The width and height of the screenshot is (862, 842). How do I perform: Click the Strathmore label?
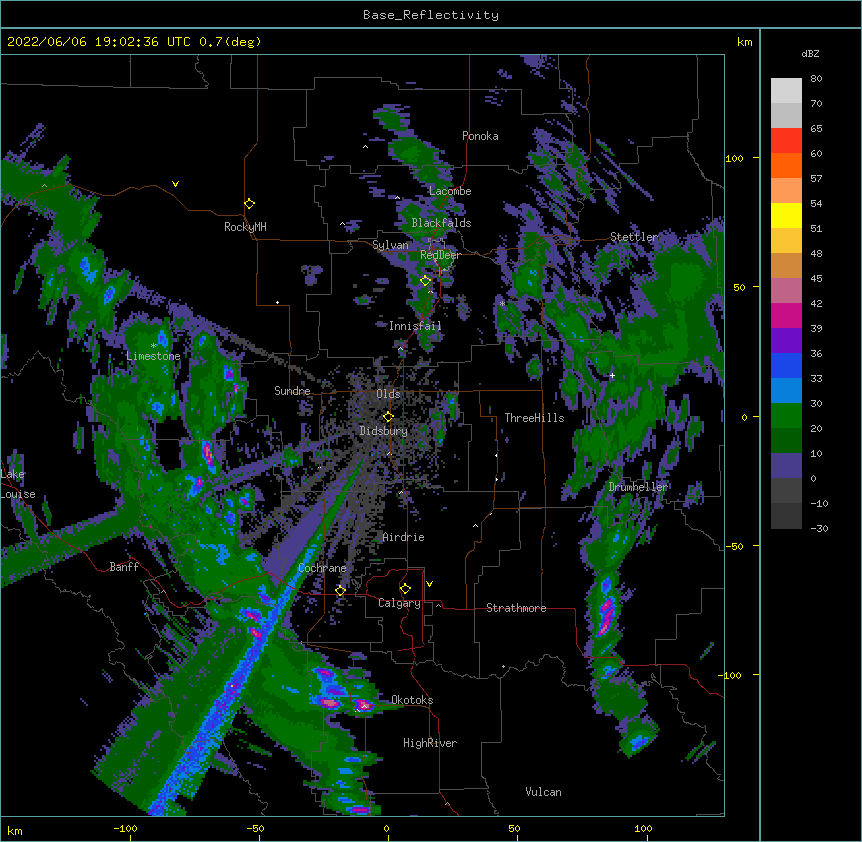pos(516,608)
